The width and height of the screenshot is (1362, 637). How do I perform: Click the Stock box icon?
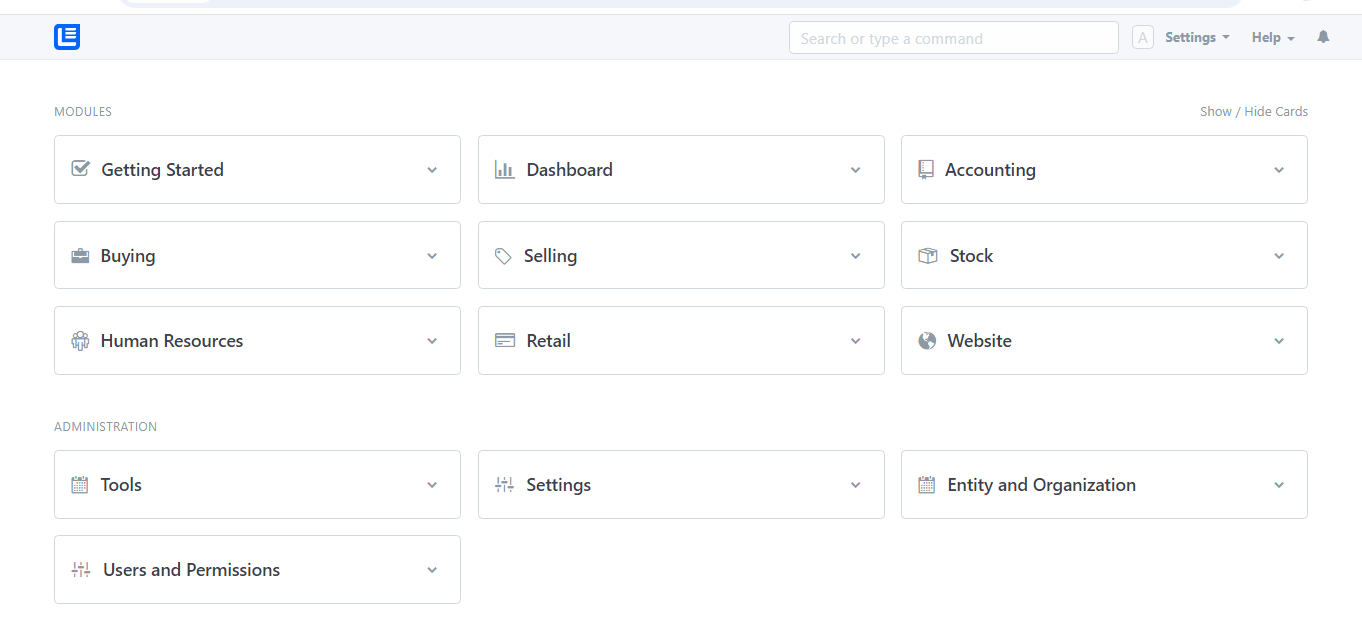click(x=928, y=255)
